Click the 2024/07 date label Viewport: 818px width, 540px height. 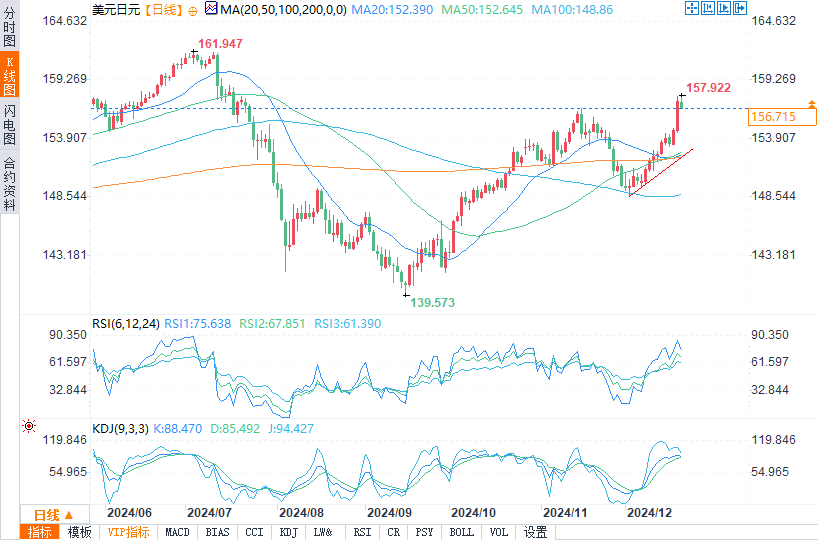209,513
